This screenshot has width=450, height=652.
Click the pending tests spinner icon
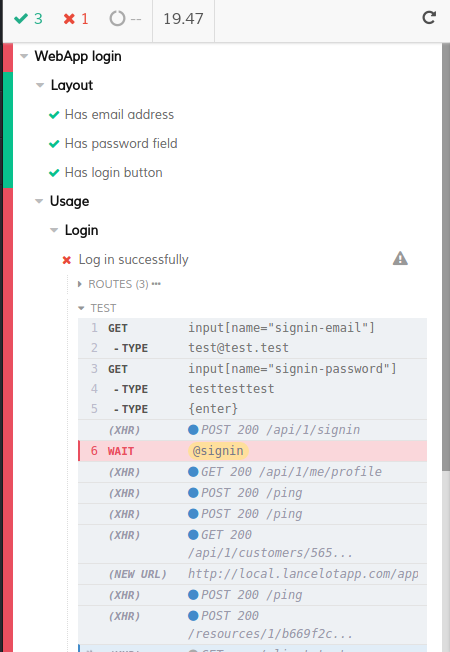click(117, 19)
